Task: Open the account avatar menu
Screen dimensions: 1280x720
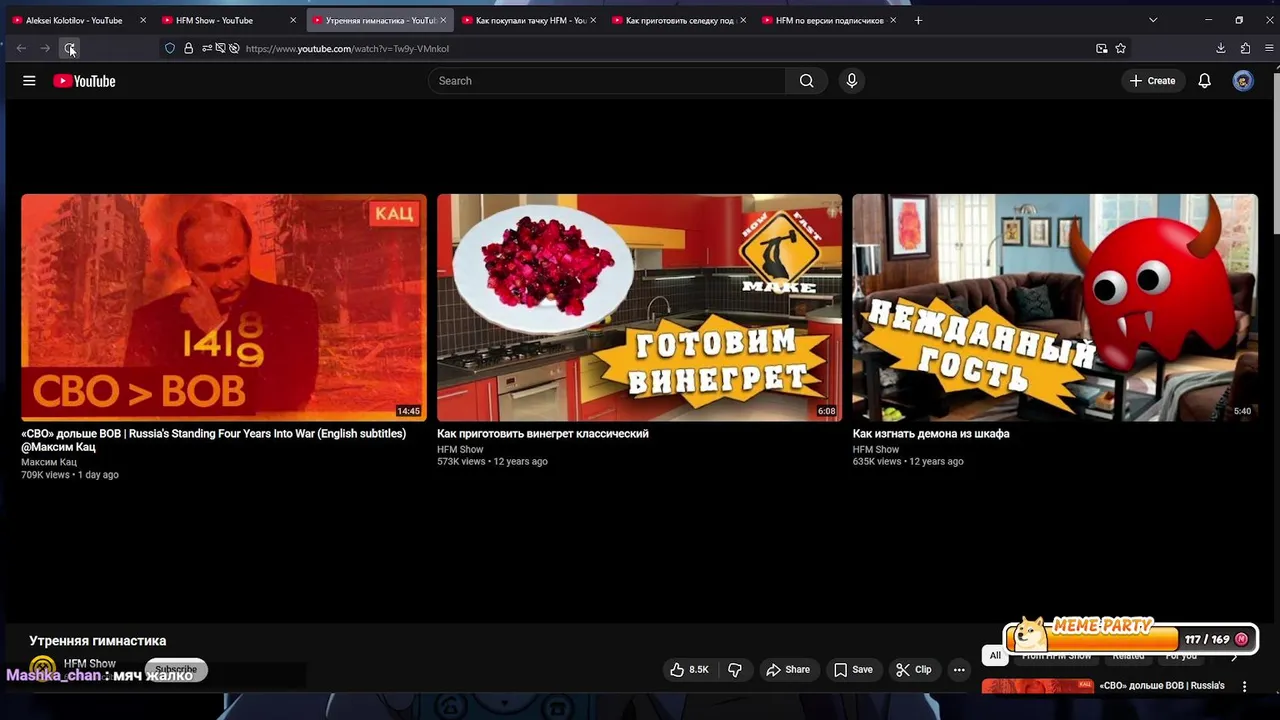Action: [1243, 81]
